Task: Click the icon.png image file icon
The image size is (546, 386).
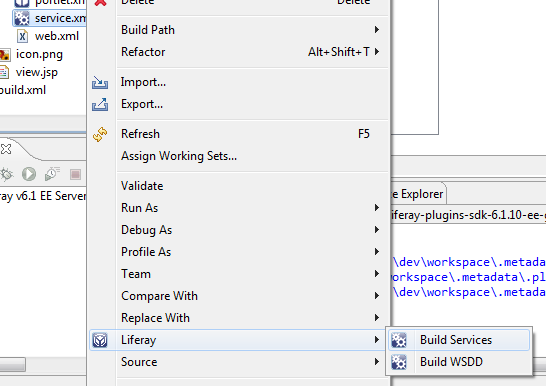Action: [x=5, y=54]
